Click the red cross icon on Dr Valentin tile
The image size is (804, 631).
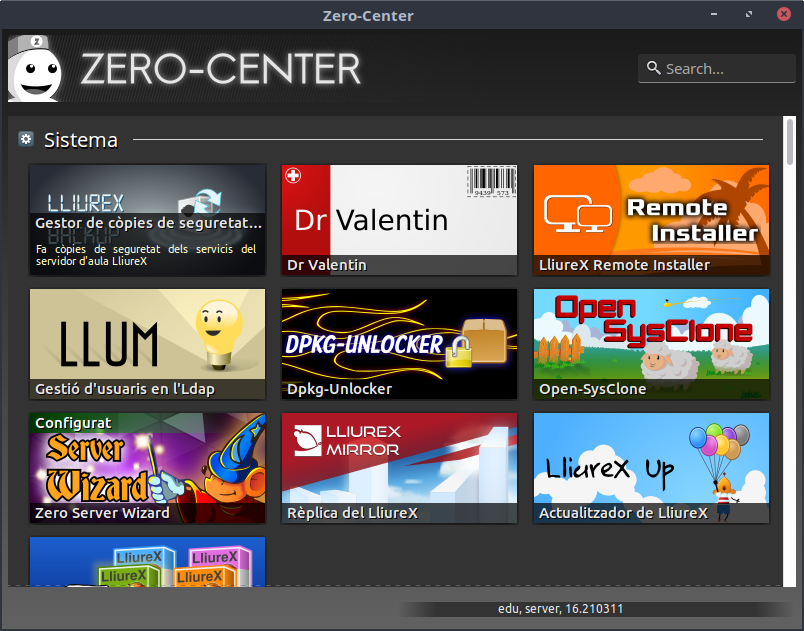(293, 176)
